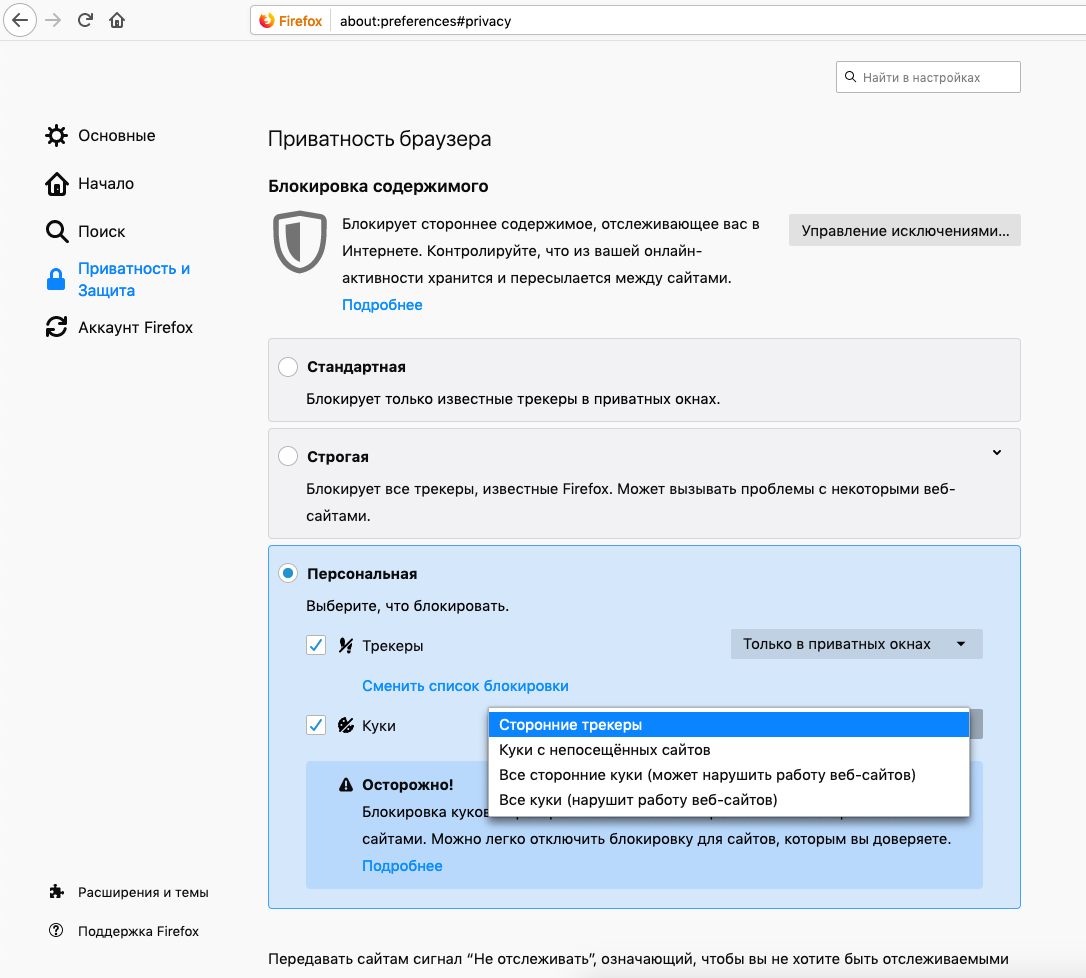Reload the page with refresh icon
This screenshot has height=978, width=1086.
tap(86, 20)
